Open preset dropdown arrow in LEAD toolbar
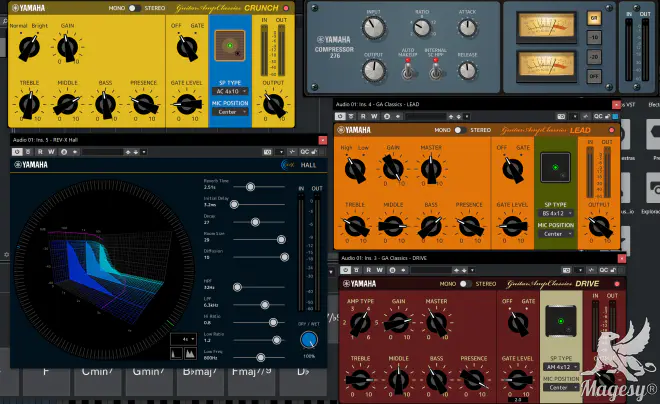 click(467, 116)
